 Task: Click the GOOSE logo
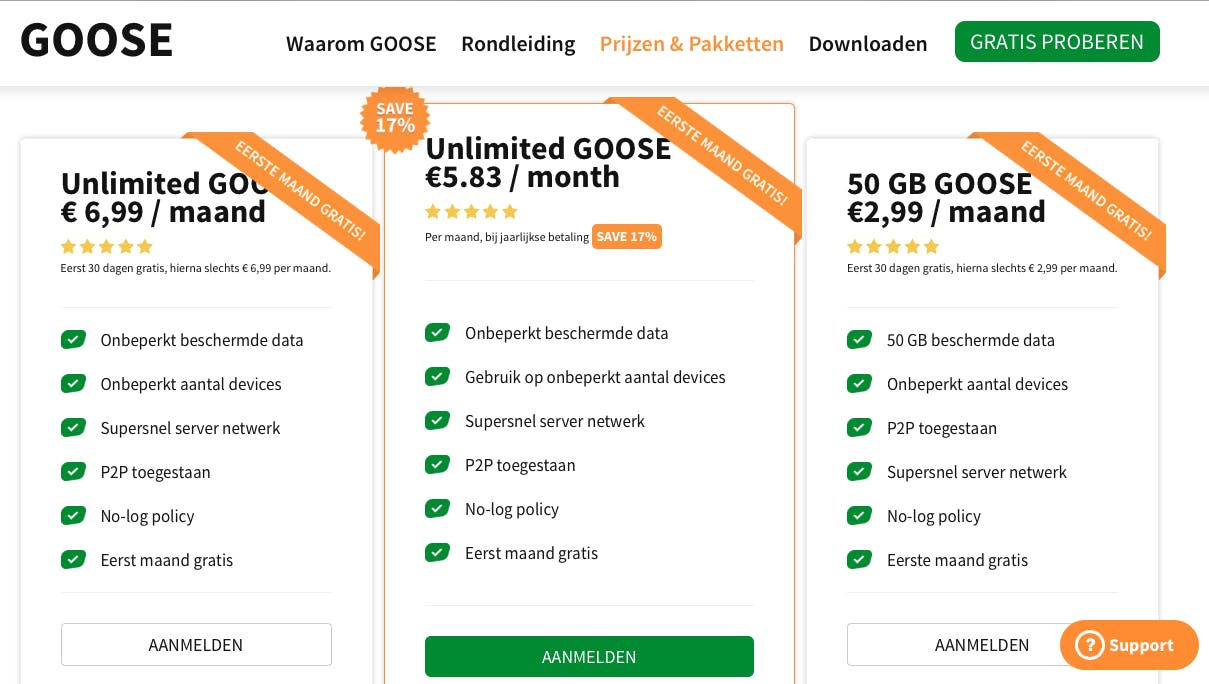coord(96,41)
